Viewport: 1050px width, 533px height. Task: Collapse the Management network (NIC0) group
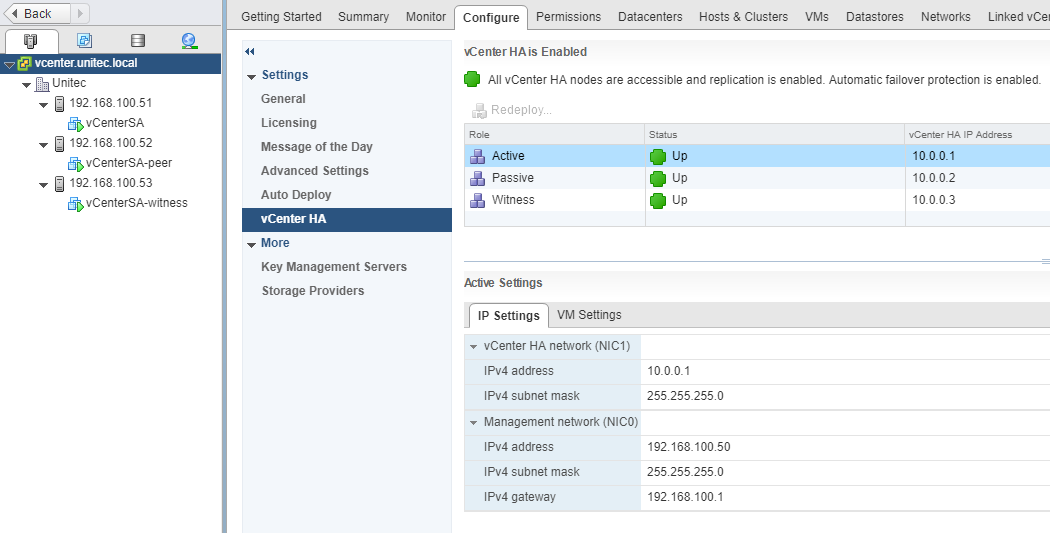[x=473, y=423]
